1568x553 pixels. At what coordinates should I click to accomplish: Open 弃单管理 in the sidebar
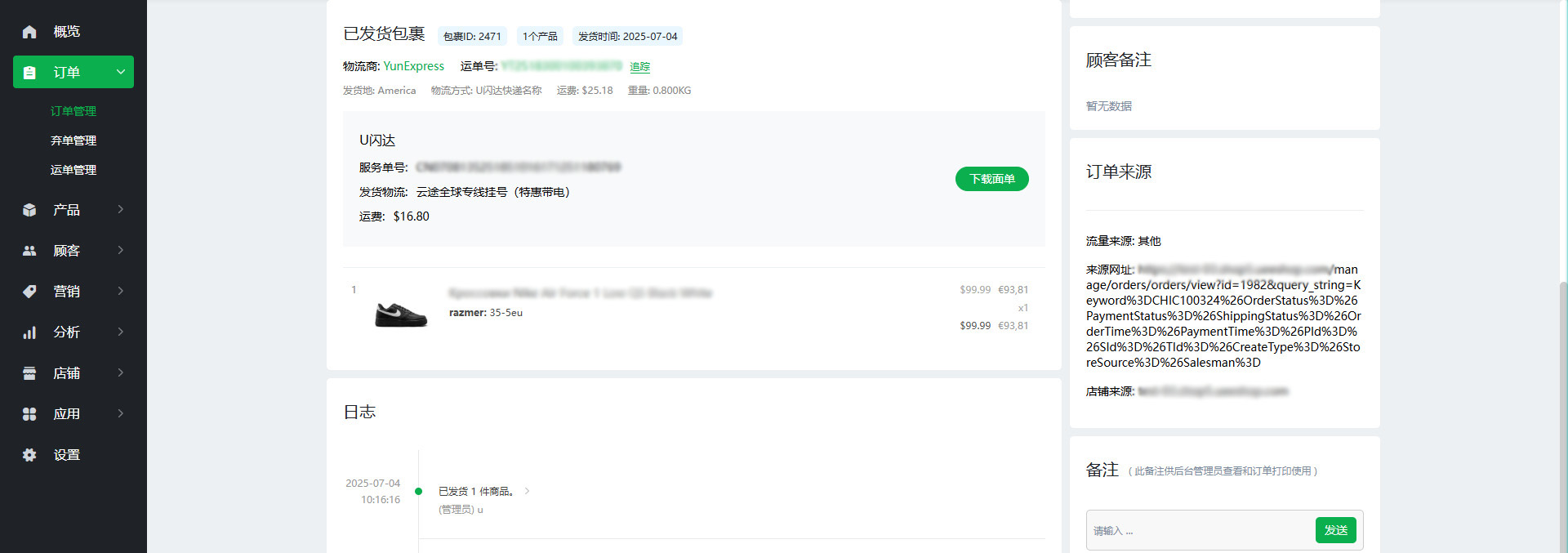(x=73, y=140)
